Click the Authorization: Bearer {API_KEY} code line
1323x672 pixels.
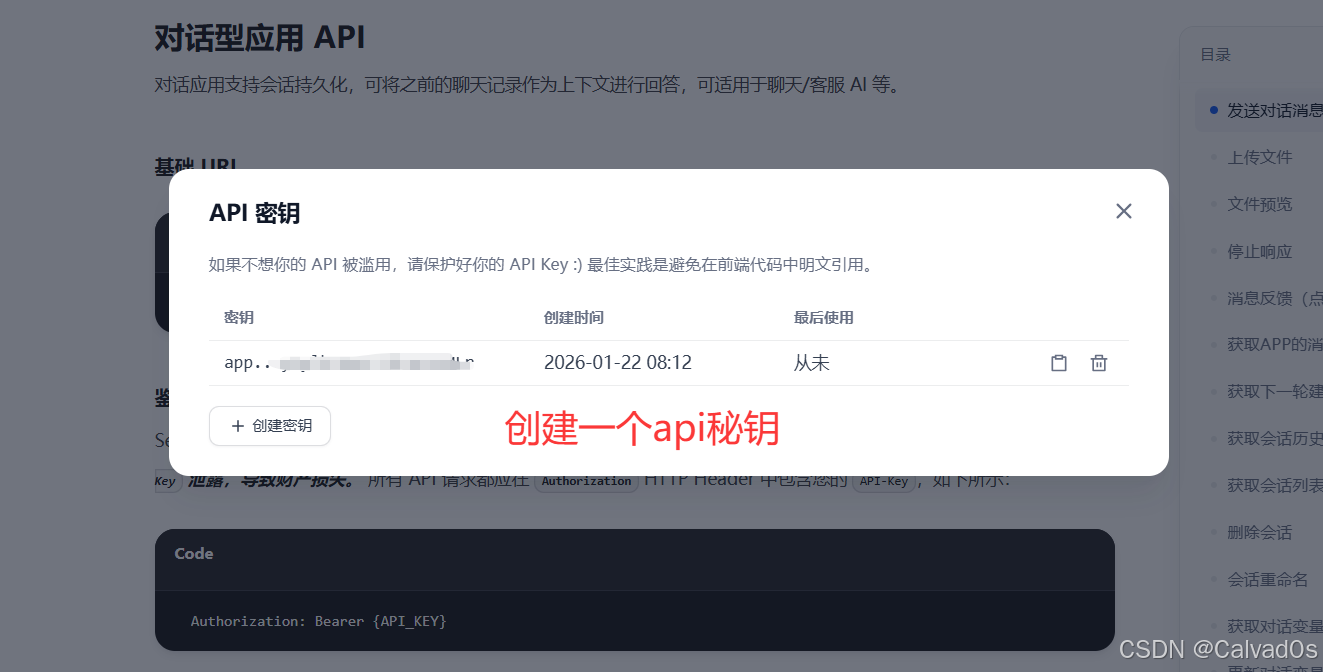319,621
